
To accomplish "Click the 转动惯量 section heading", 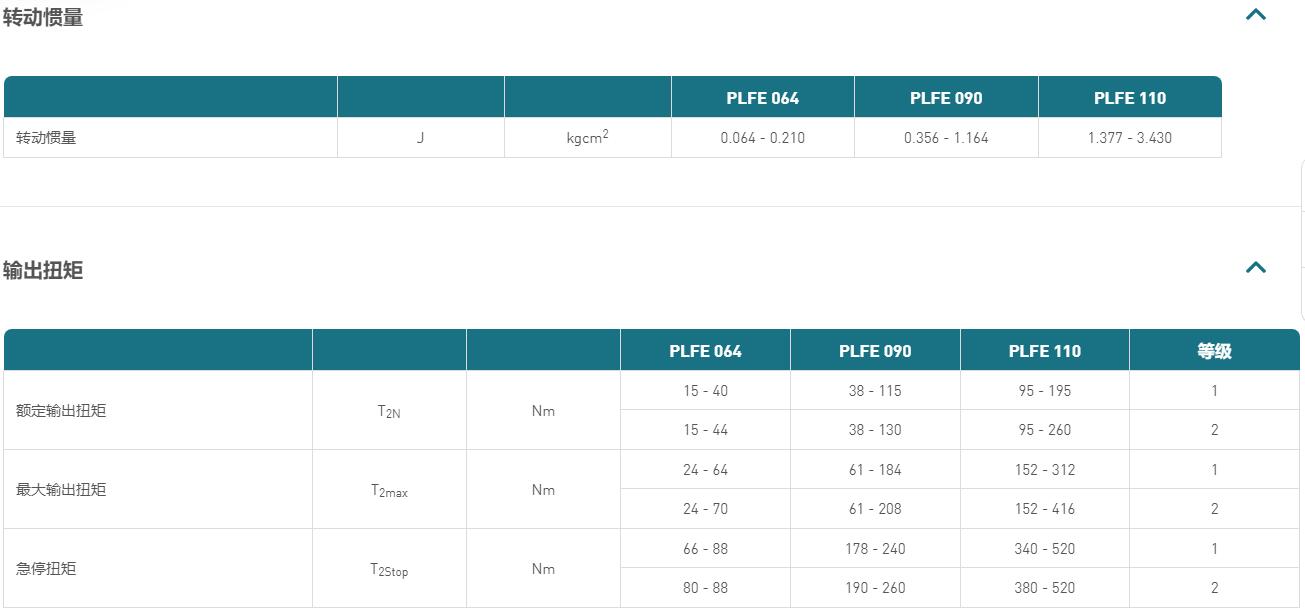I will pos(43,17).
